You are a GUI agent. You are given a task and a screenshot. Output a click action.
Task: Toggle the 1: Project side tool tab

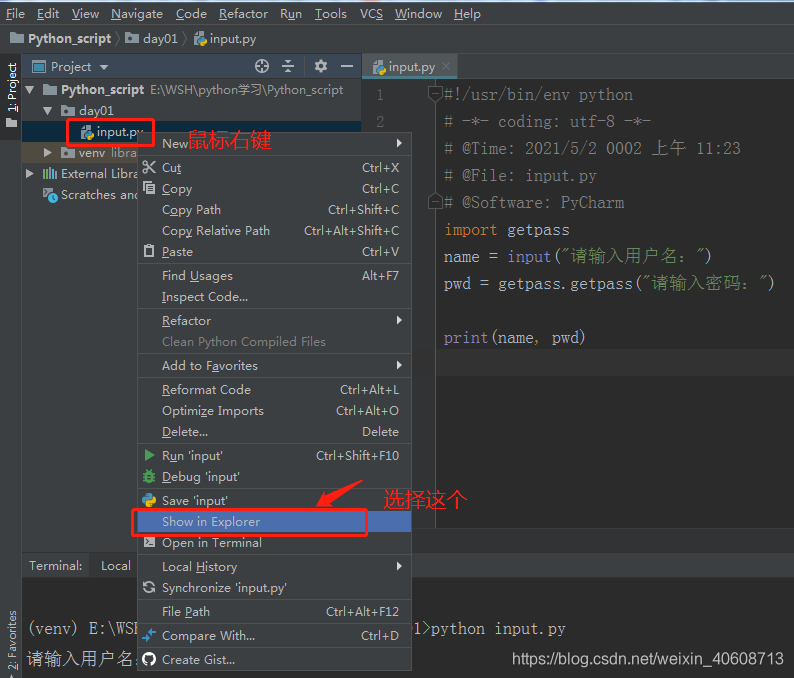click(x=11, y=95)
